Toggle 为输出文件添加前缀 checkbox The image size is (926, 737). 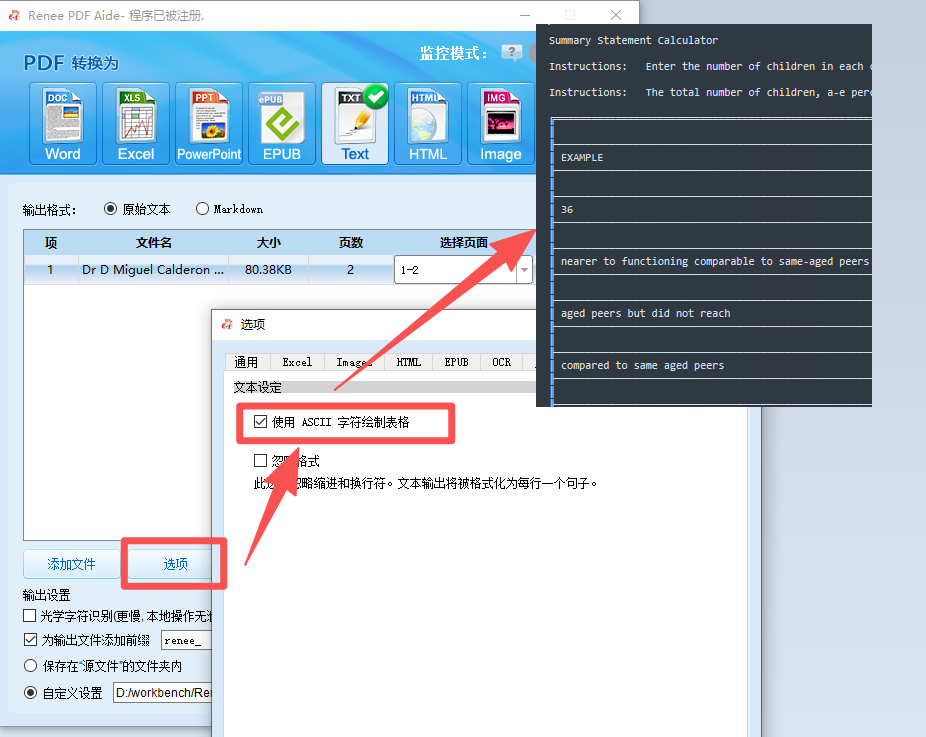(x=30, y=640)
